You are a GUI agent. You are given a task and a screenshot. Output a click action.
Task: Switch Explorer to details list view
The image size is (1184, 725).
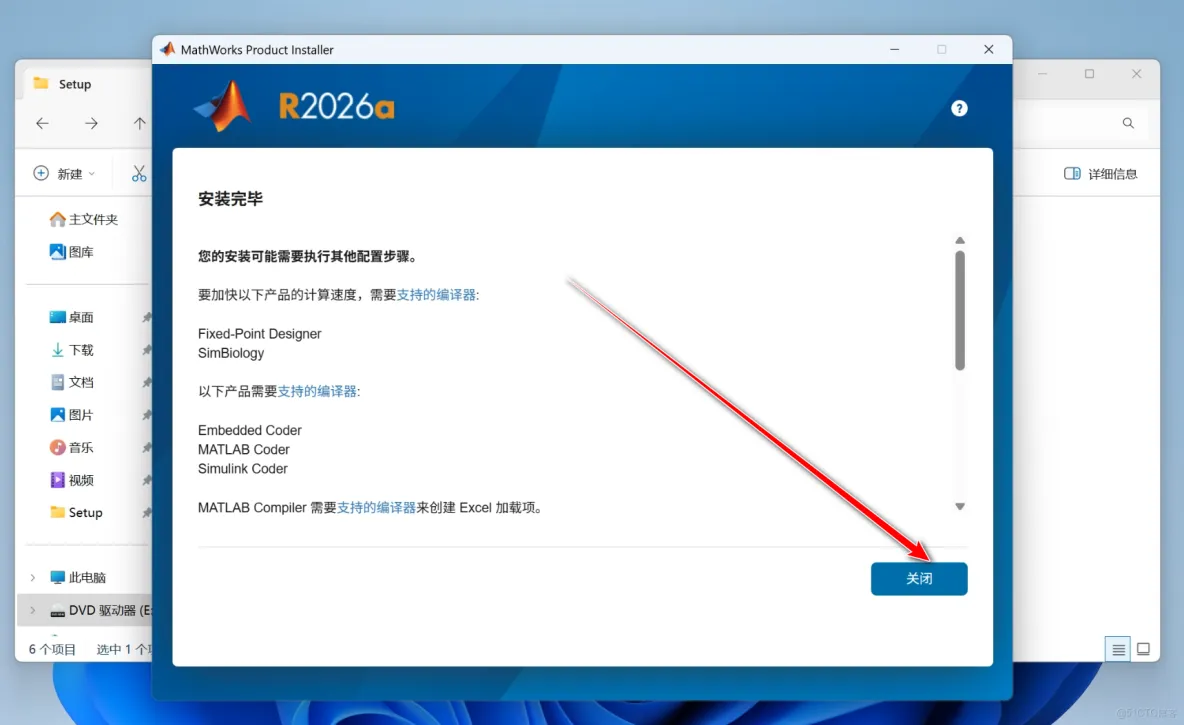(1118, 649)
